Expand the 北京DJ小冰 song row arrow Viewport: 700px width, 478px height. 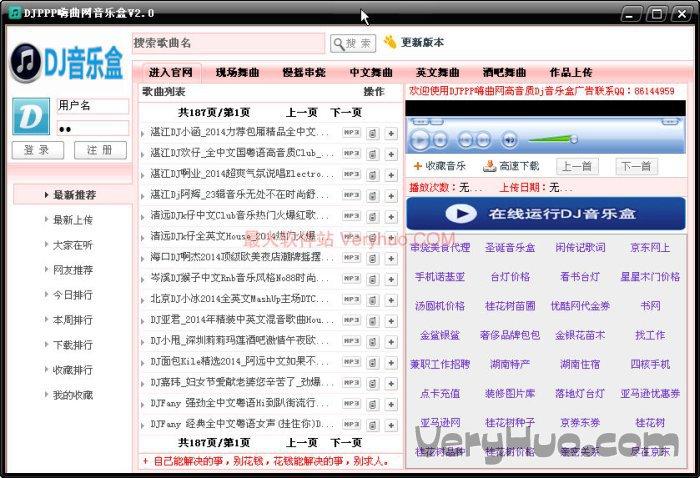(x=142, y=300)
